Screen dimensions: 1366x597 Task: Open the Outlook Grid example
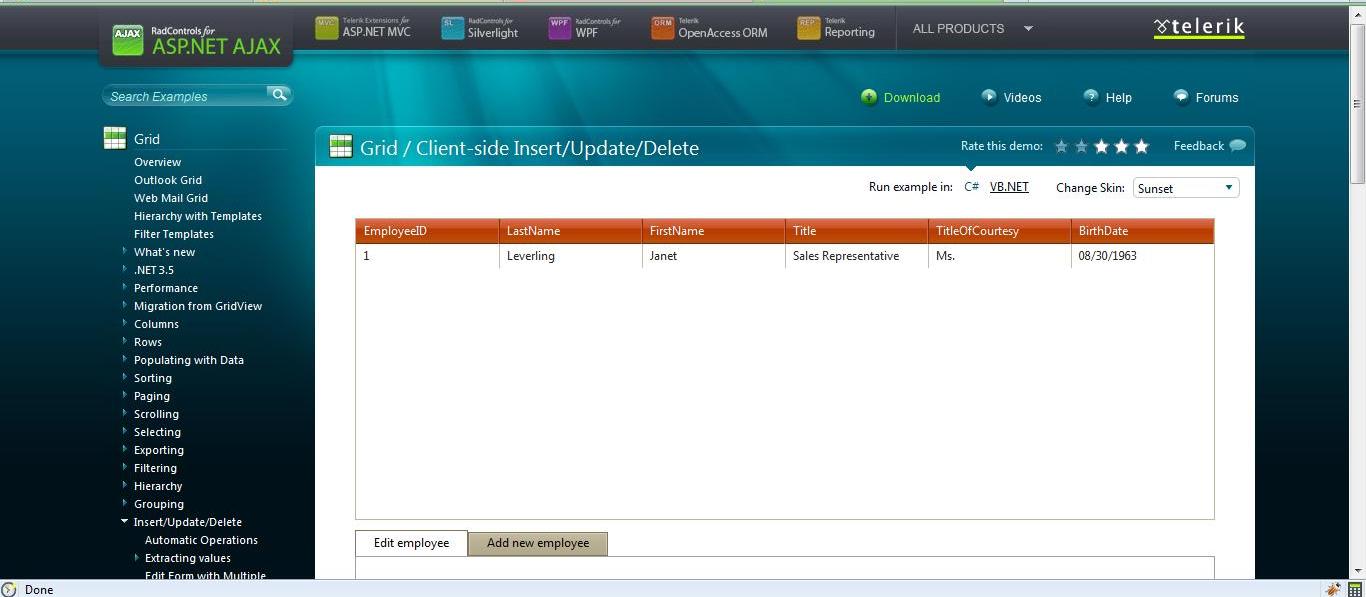click(x=168, y=180)
